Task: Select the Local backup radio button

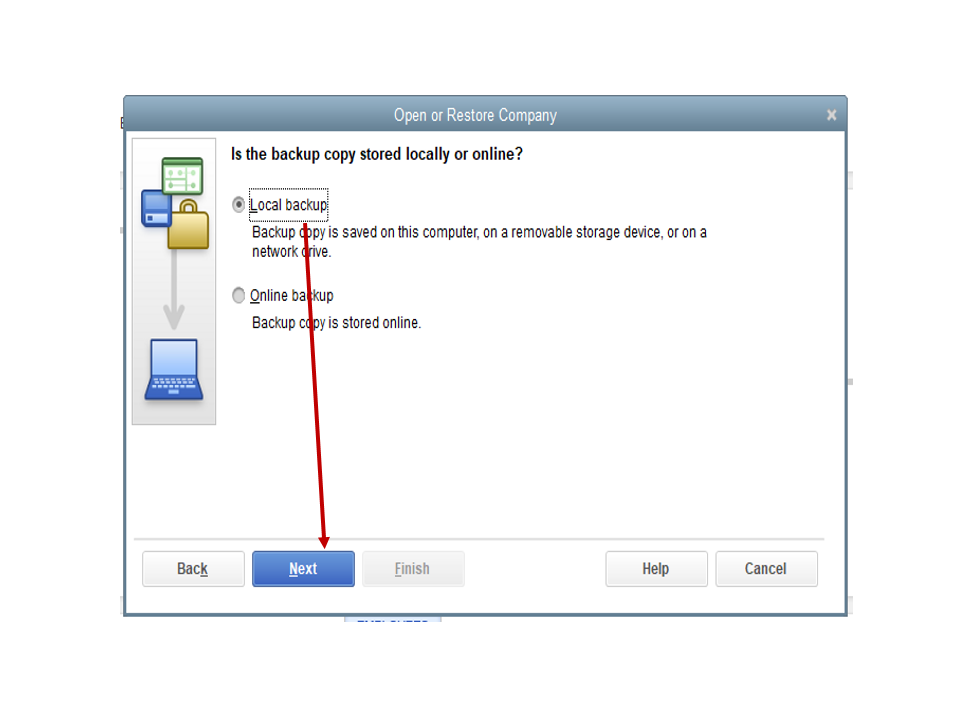Action: coord(238,204)
